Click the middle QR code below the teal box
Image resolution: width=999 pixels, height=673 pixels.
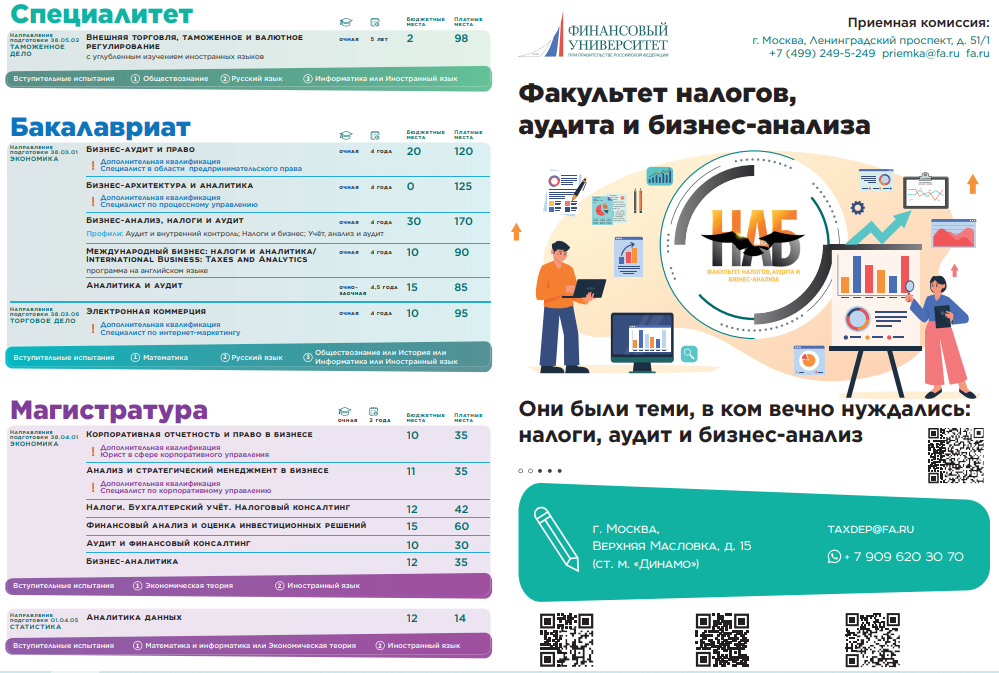722,640
